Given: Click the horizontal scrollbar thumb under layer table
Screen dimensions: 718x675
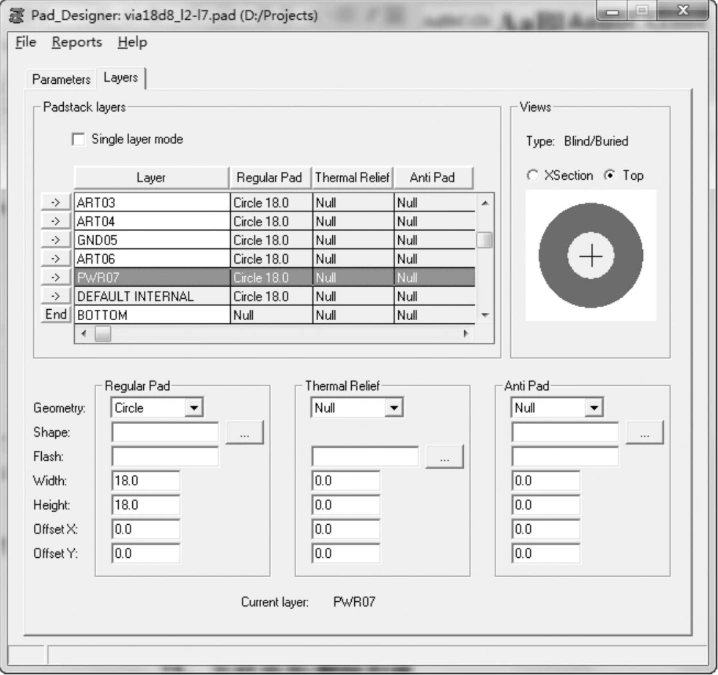Looking at the screenshot, I should point(103,334).
